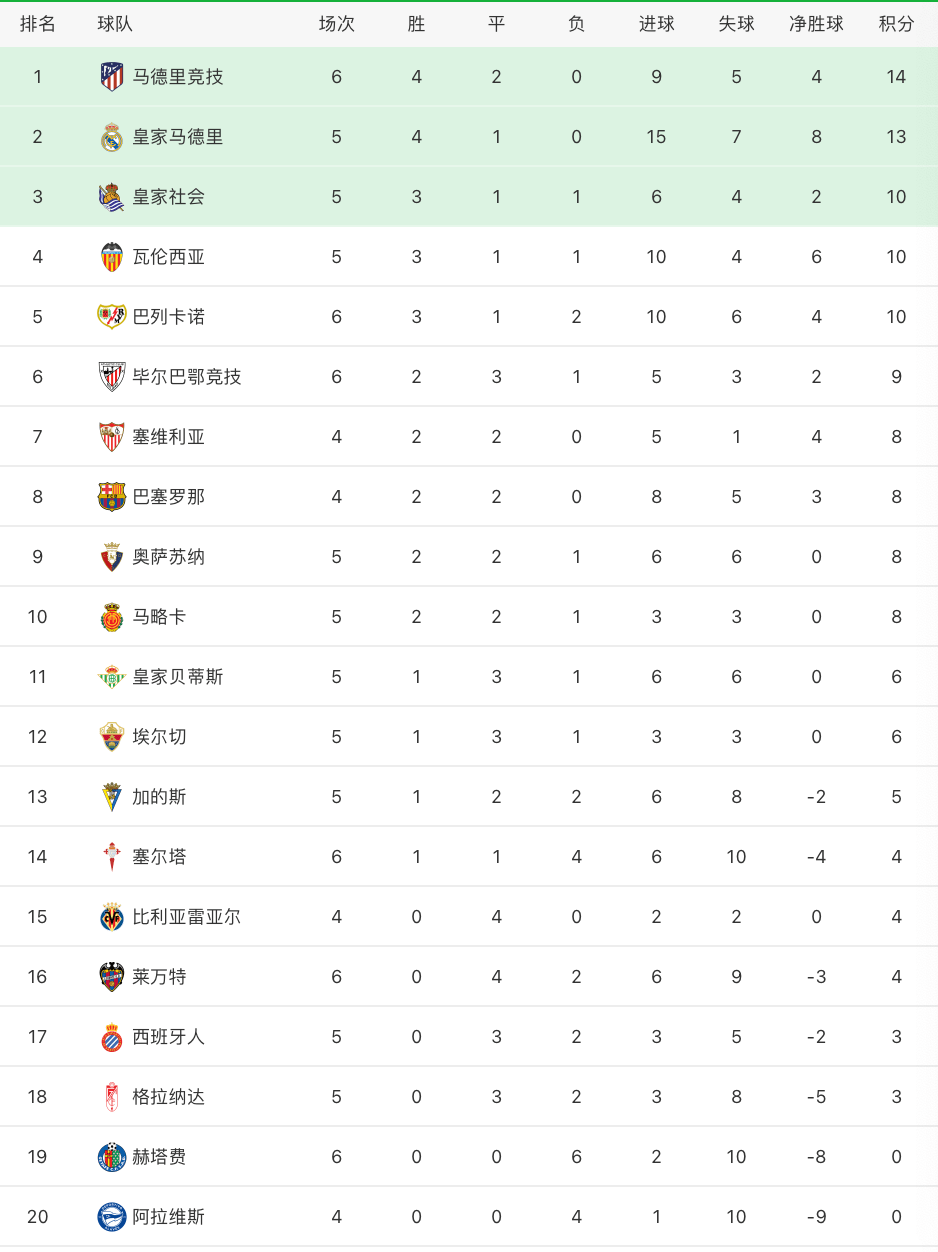Viewport: 938px width, 1252px height.
Task: Click the 莱万特 team crest
Action: pyautogui.click(x=112, y=977)
